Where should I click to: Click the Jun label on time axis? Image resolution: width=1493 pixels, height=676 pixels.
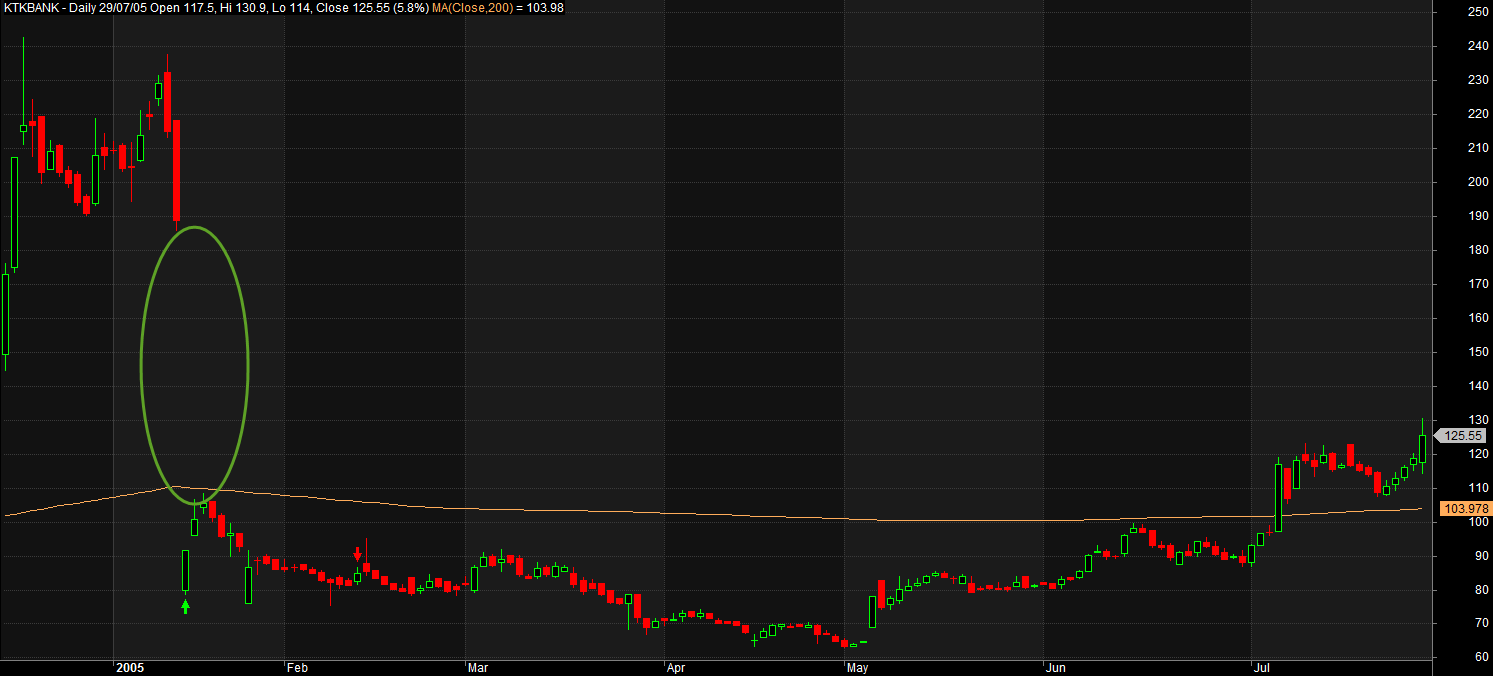pyautogui.click(x=1058, y=667)
